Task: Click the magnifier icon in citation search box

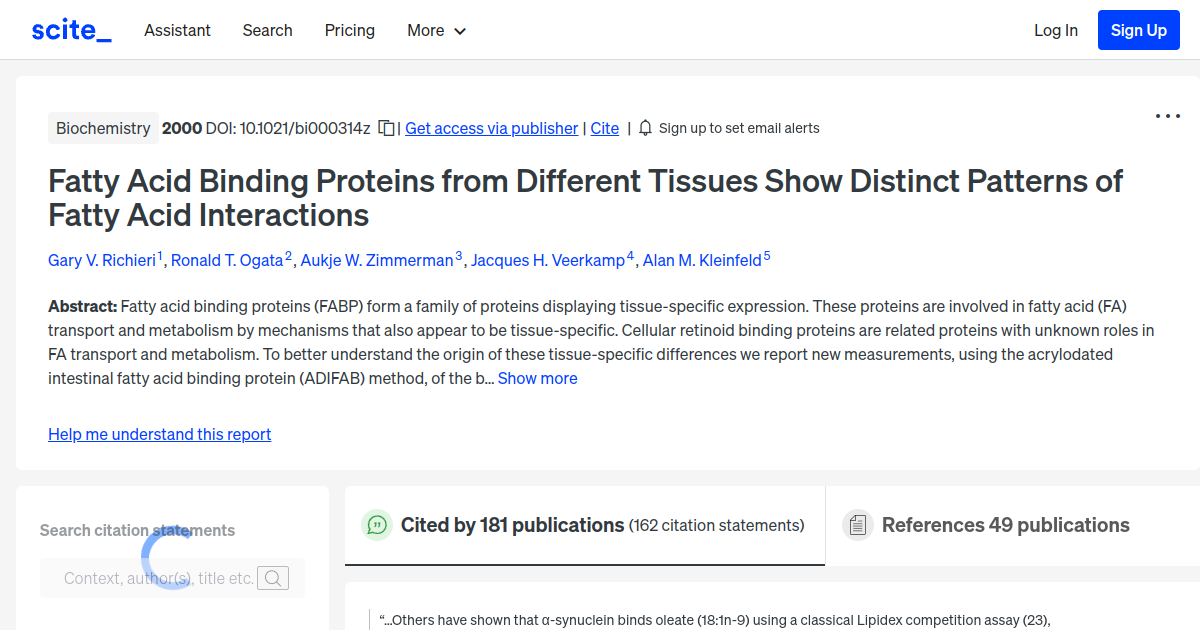Action: click(273, 578)
